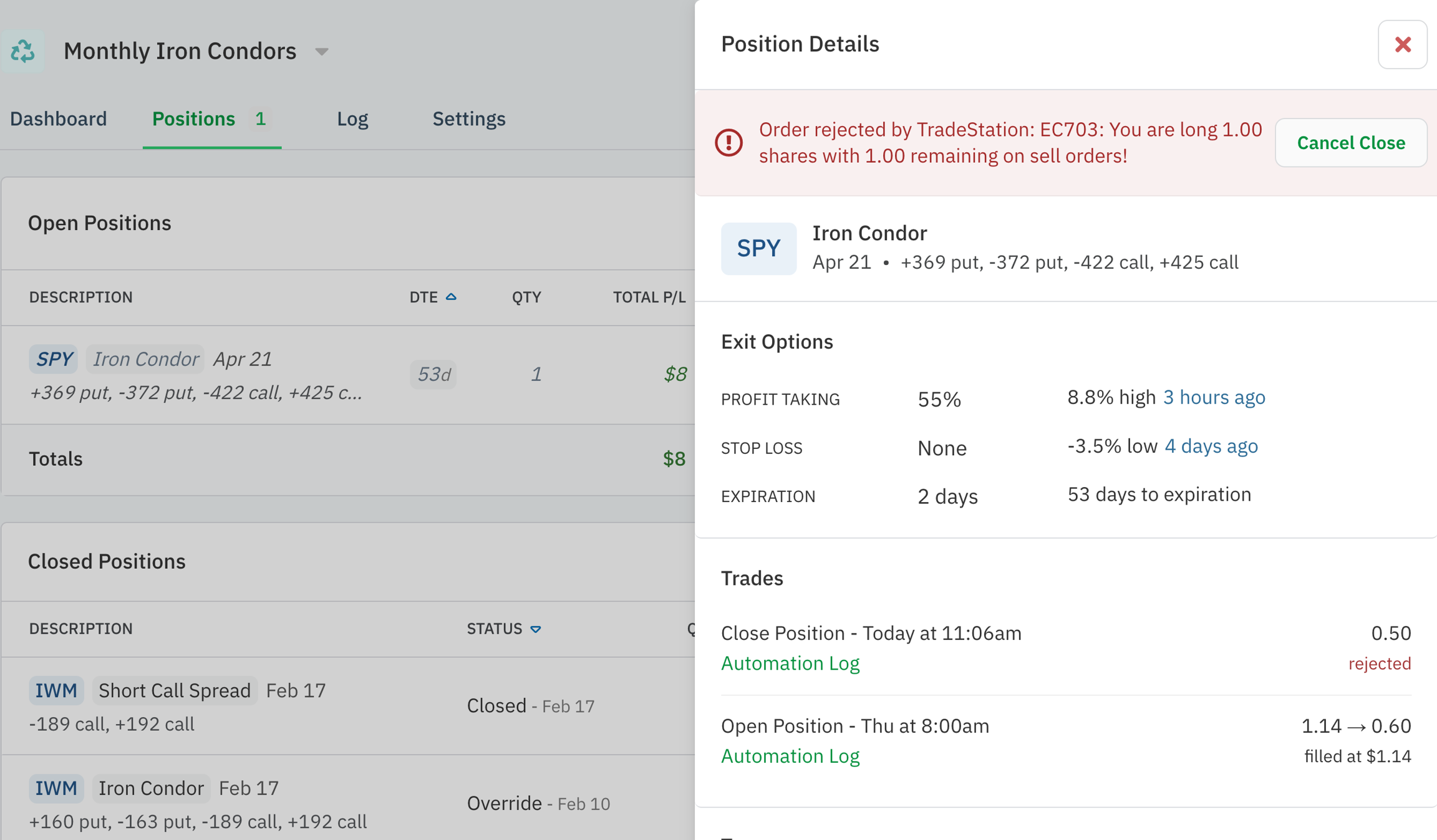The height and width of the screenshot is (840, 1437).
Task: Click the Cancel Close button
Action: (x=1351, y=142)
